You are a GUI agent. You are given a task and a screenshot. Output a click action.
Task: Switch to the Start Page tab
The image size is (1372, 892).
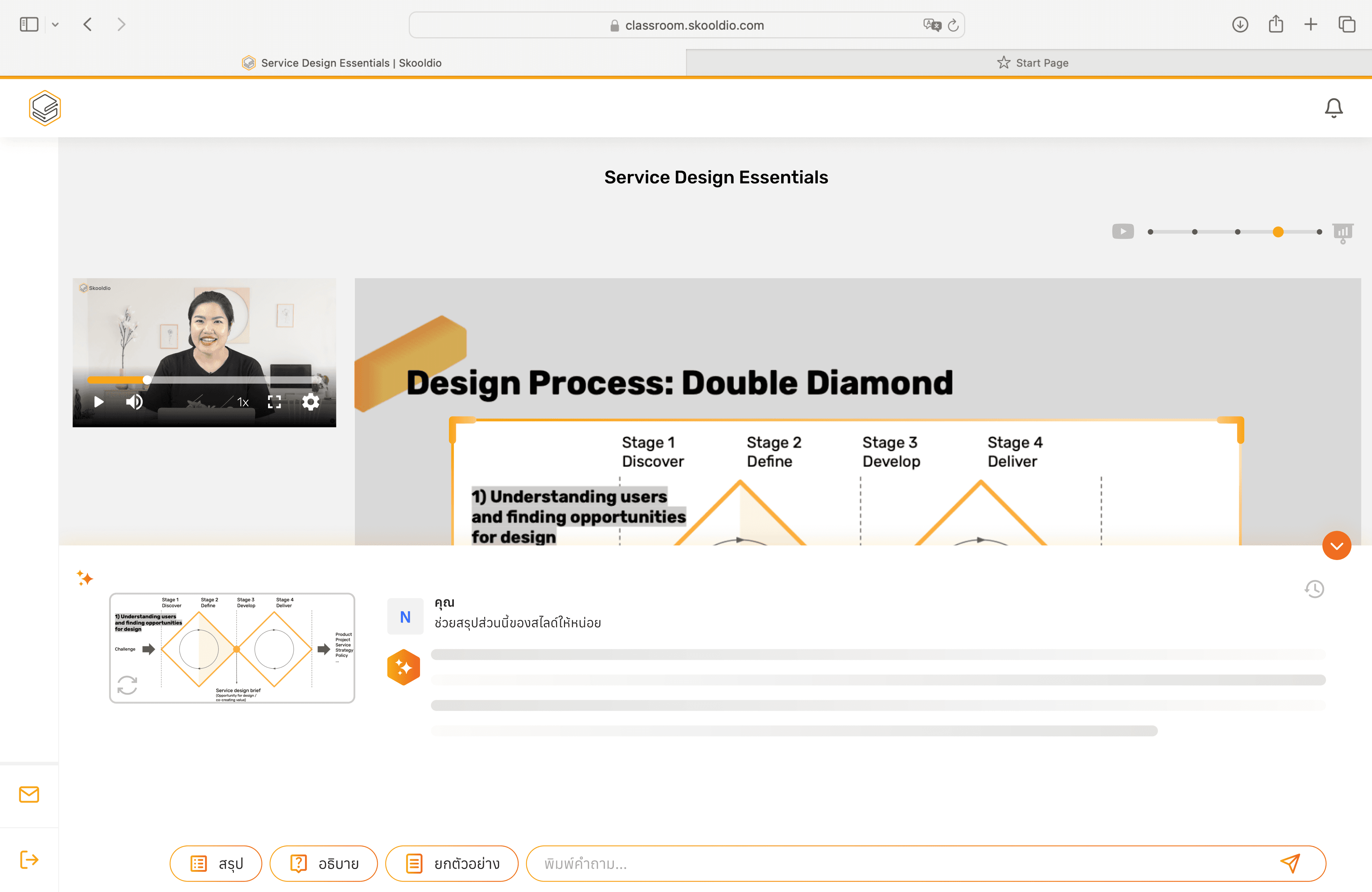[1032, 63]
